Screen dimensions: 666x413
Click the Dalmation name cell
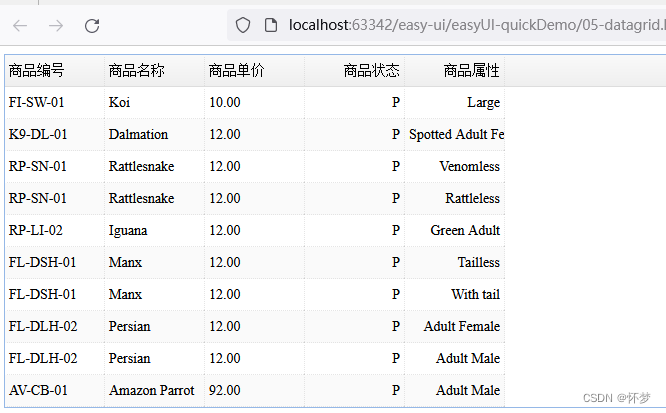coord(155,135)
